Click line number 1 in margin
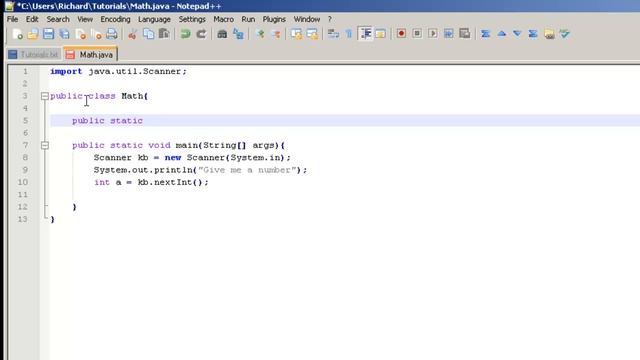The height and width of the screenshot is (360, 640). click(x=25, y=71)
